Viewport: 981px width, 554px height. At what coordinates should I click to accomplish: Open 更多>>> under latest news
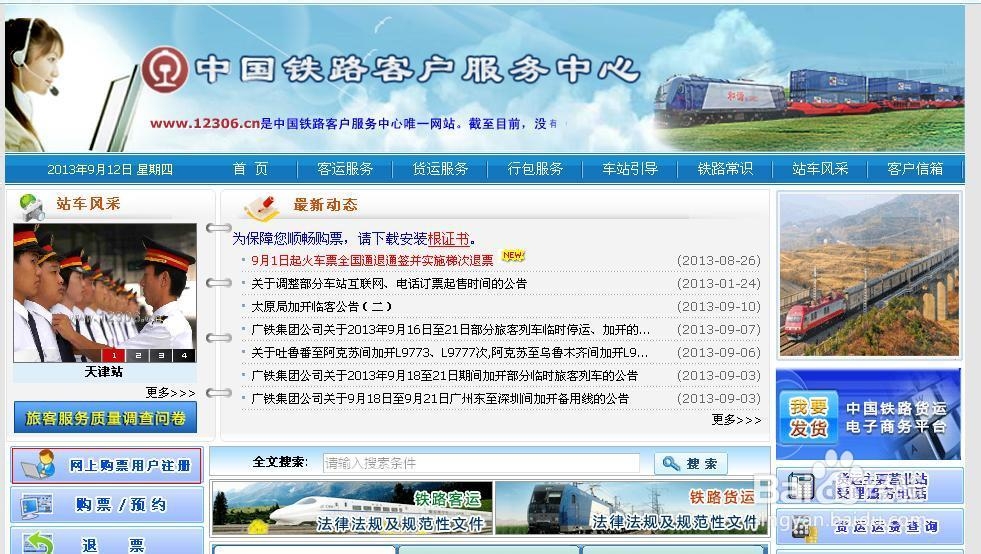point(736,420)
